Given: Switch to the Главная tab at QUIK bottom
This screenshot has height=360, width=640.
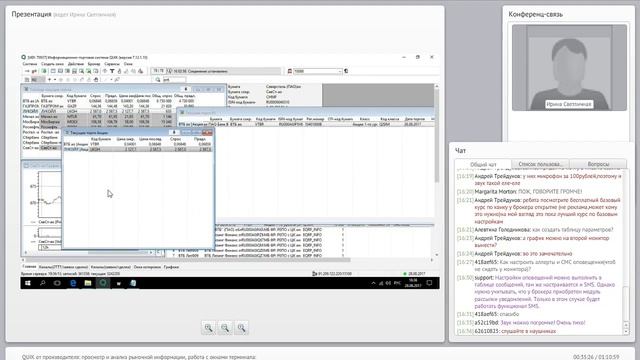Looking at the screenshot, I should coord(29,267).
